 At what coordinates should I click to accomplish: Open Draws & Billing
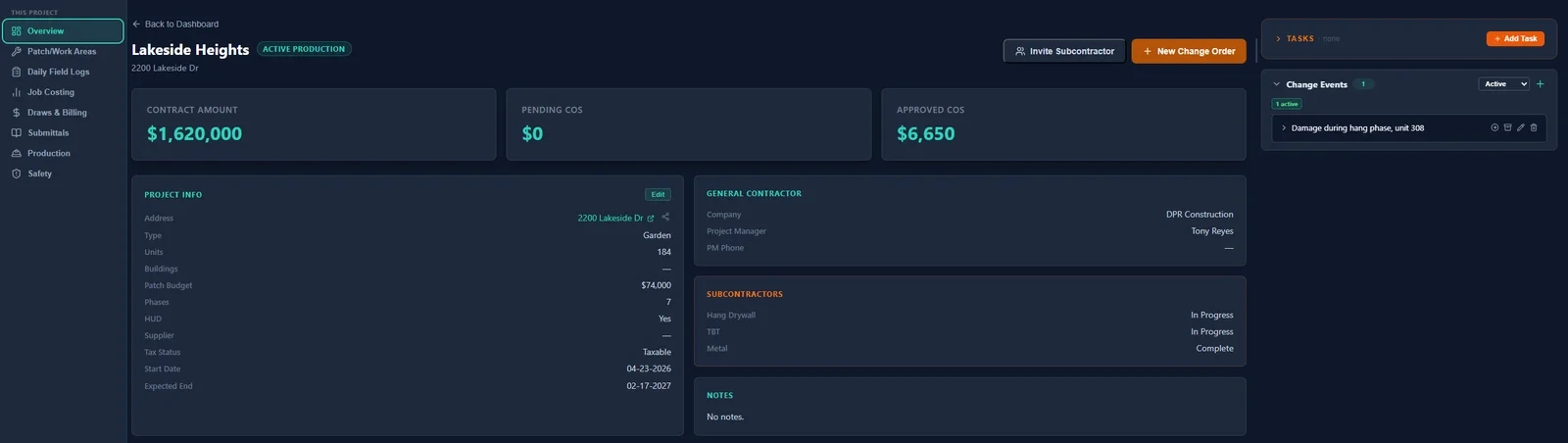coord(63,113)
